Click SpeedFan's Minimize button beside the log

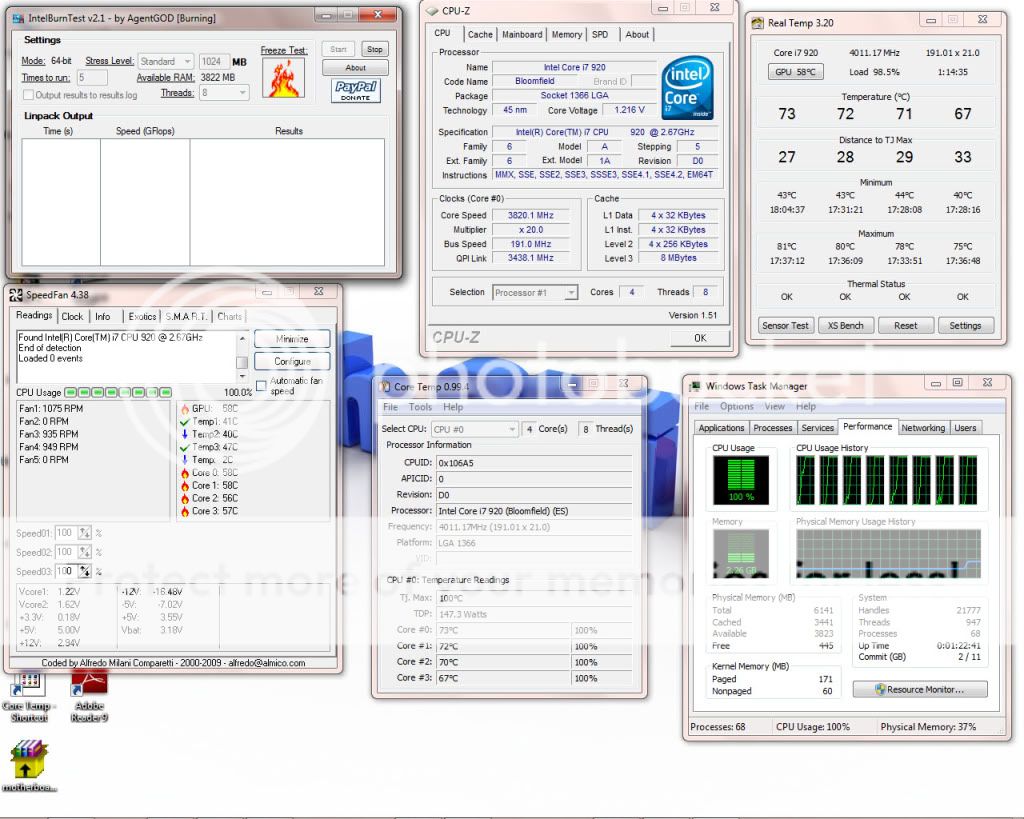pos(292,339)
